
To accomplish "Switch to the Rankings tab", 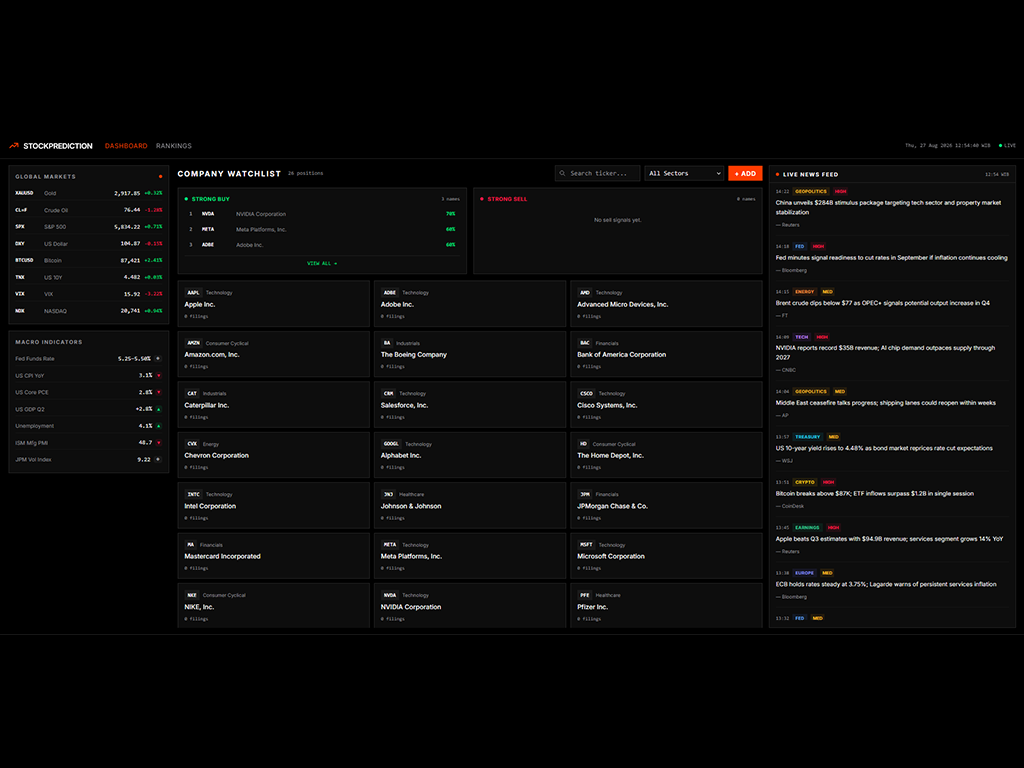I will tap(174, 146).
